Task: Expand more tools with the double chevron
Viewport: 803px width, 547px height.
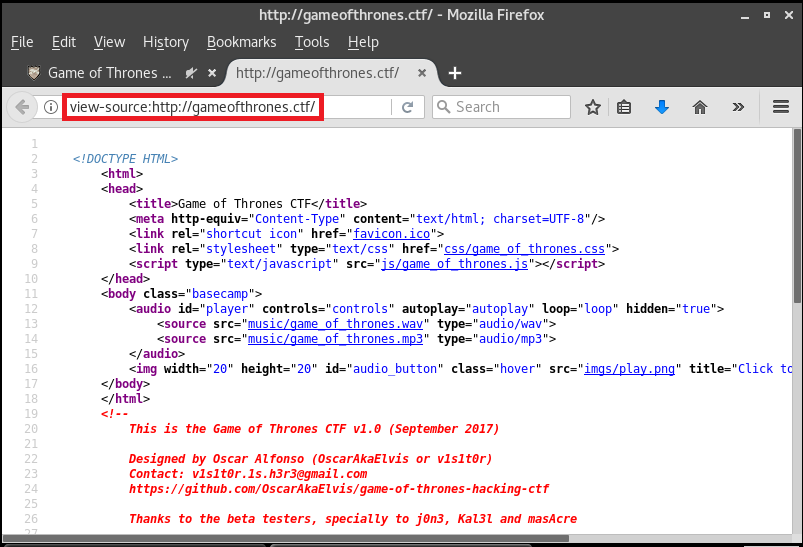Action: pos(738,107)
